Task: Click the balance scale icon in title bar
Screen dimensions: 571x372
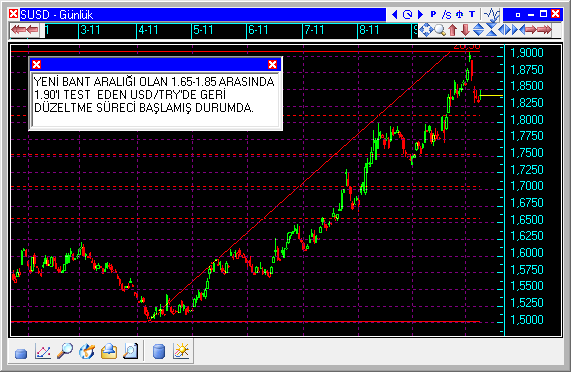Action: pos(459,15)
